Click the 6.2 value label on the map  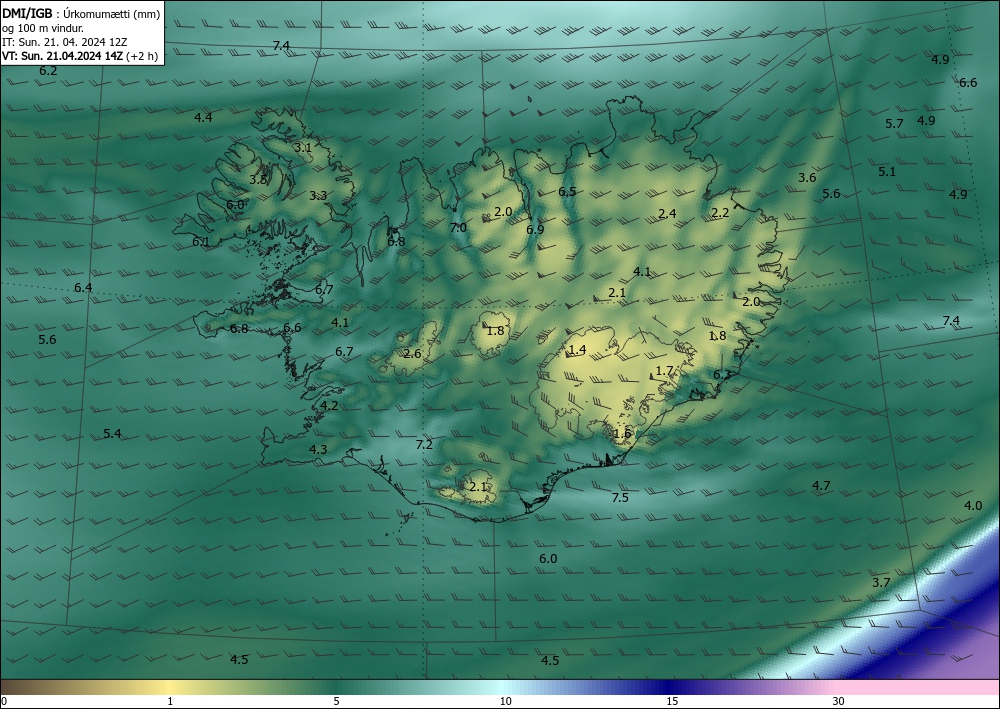tap(48, 71)
